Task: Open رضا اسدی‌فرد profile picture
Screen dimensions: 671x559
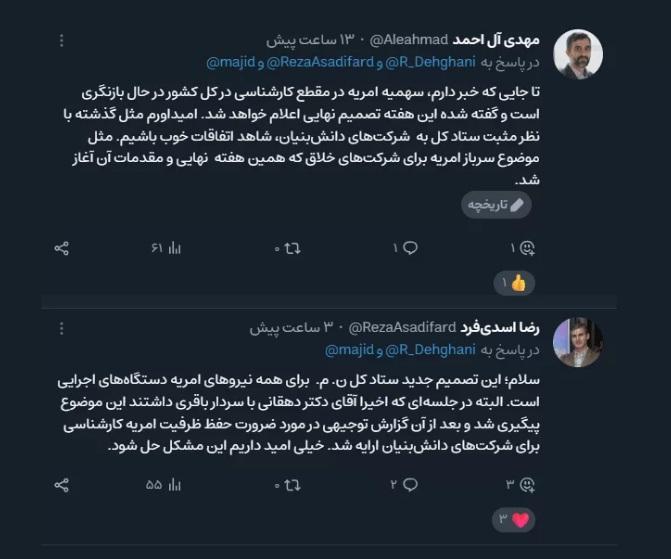Action: click(578, 342)
